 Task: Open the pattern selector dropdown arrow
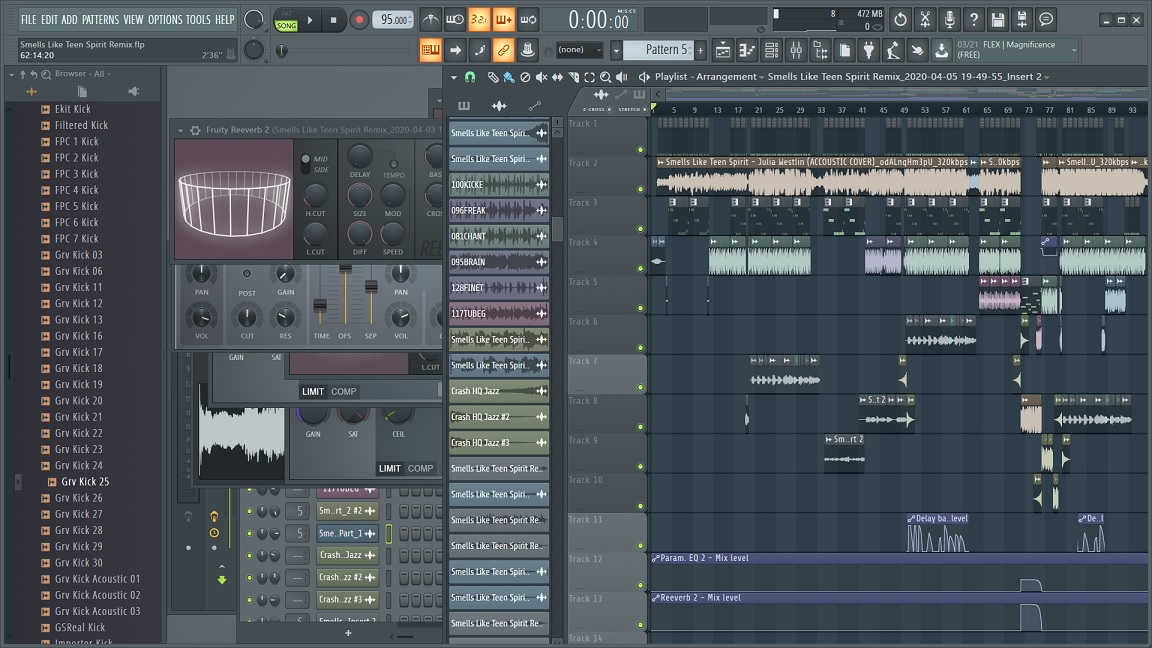[x=616, y=50]
